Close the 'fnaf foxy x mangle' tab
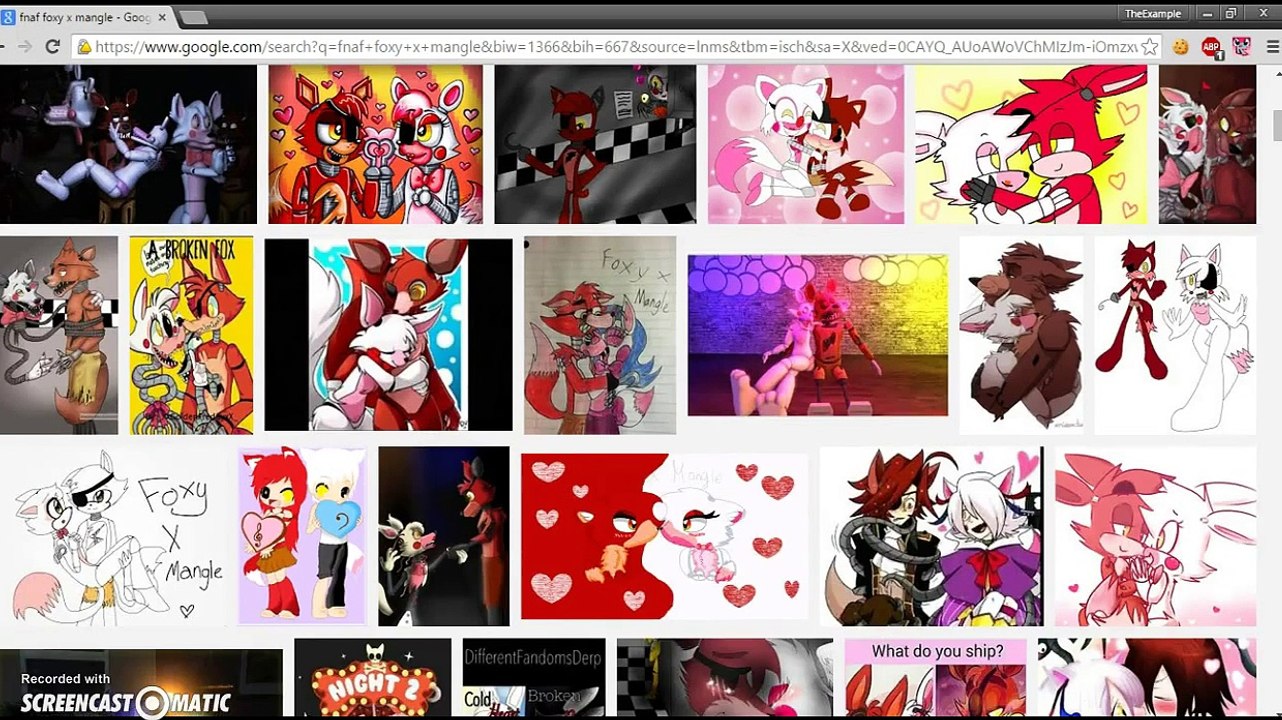The image size is (1282, 720). pos(163,17)
